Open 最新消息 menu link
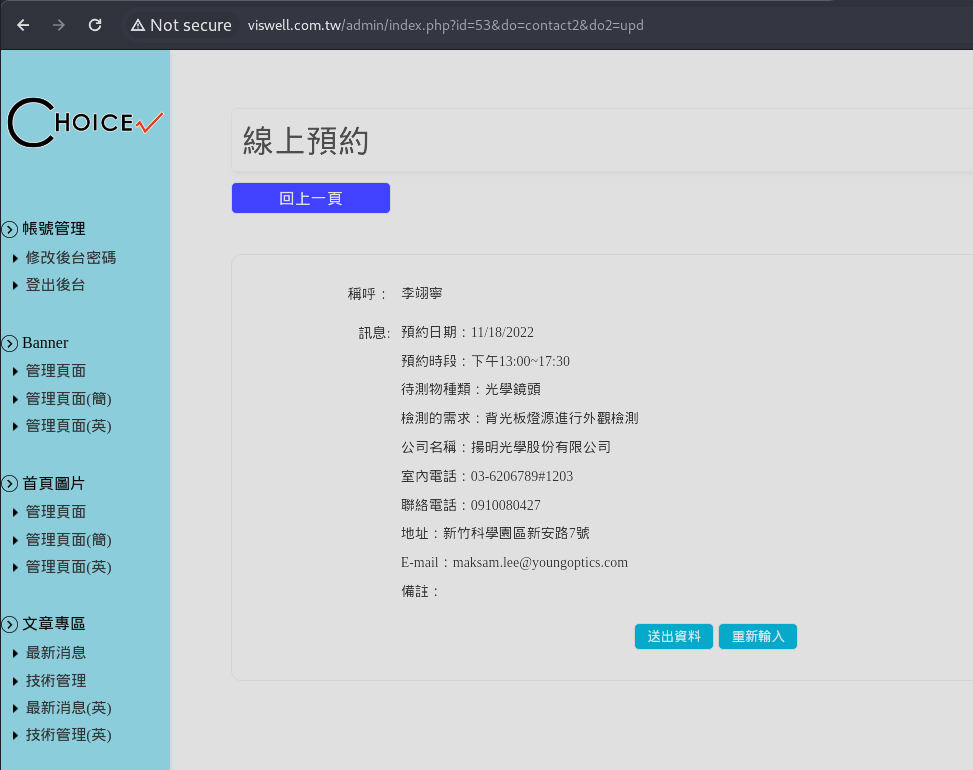The height and width of the screenshot is (770, 973). coord(55,653)
